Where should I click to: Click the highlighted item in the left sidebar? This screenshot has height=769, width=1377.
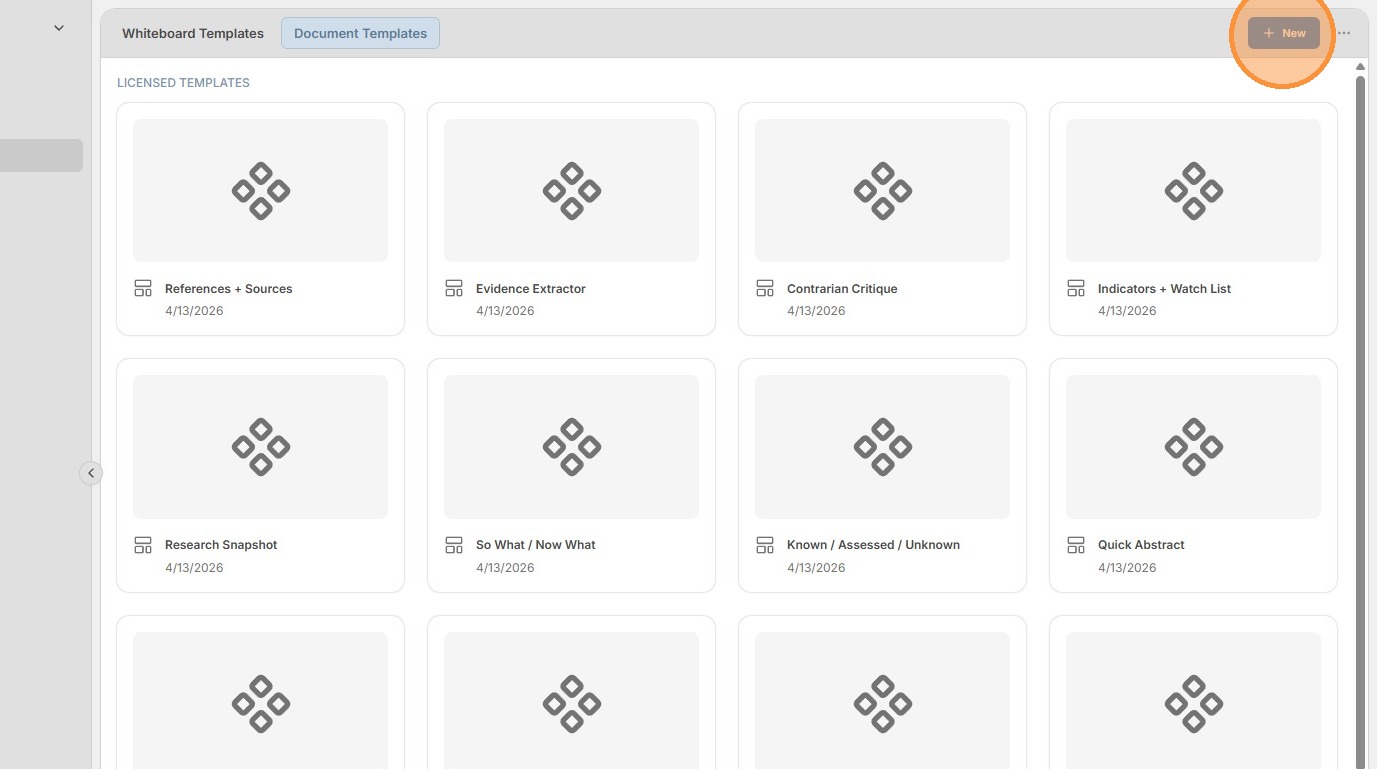point(41,155)
